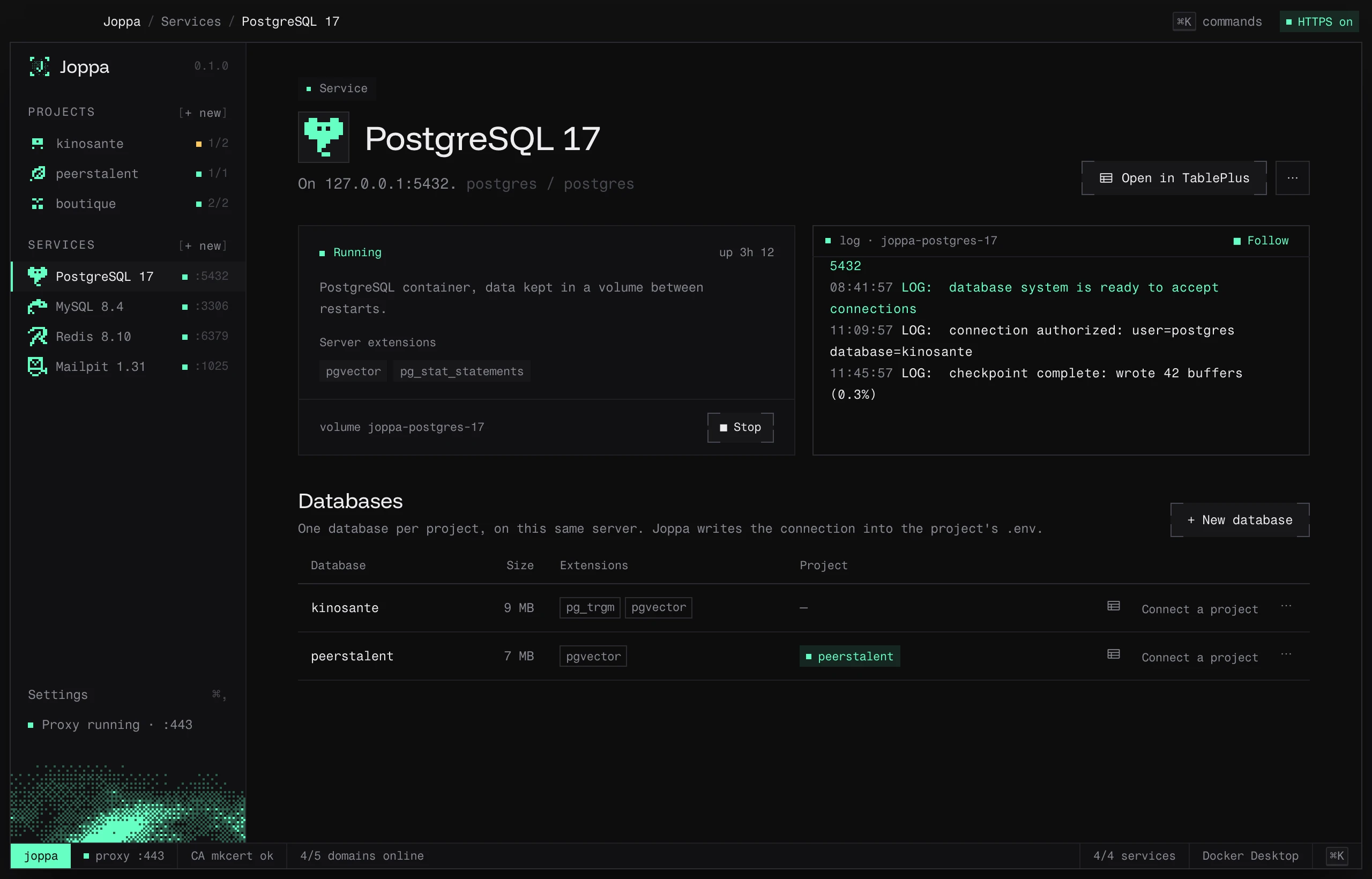The width and height of the screenshot is (1372, 879).
Task: Select Mailpit 1.31 service icon
Action: (x=38, y=367)
